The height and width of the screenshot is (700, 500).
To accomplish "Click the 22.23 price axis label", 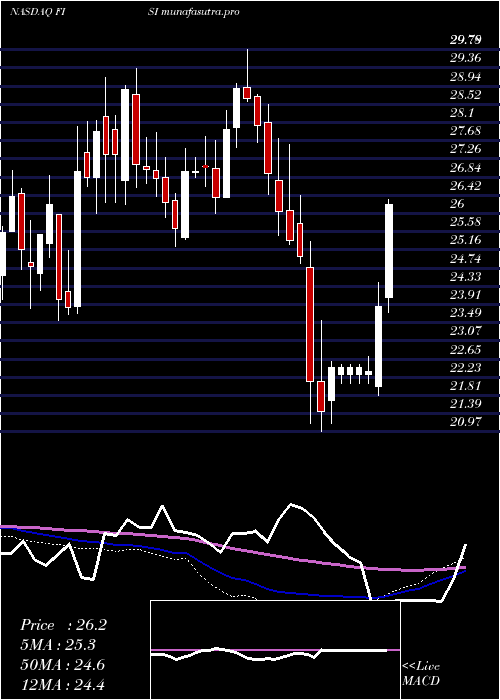I will point(466,367).
